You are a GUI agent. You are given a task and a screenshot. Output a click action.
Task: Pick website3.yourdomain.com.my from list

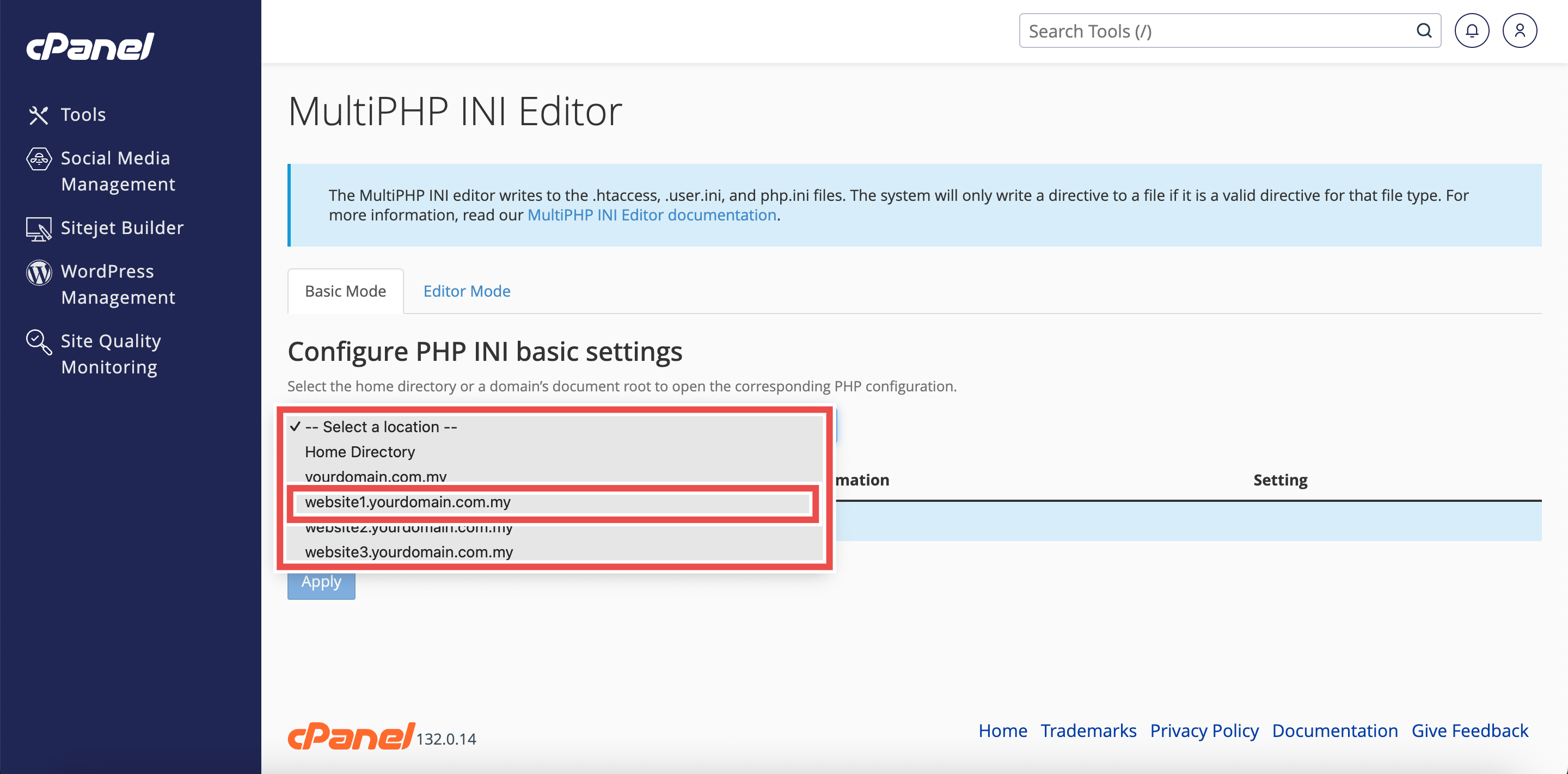[x=408, y=552]
